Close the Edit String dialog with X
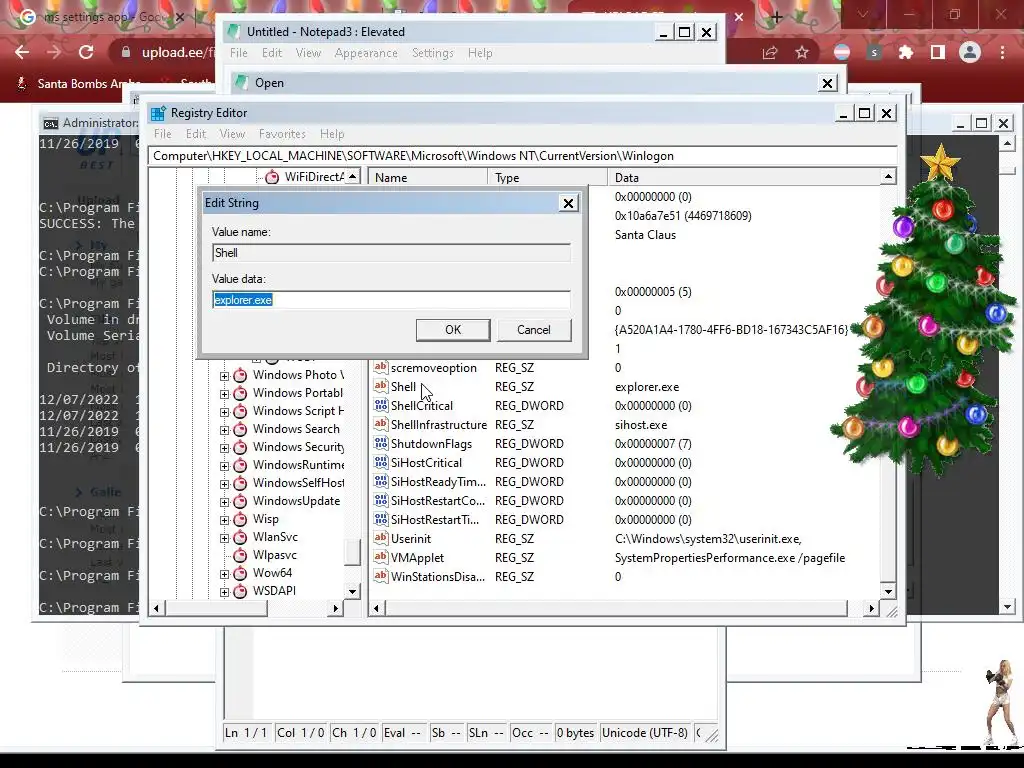 coord(568,203)
